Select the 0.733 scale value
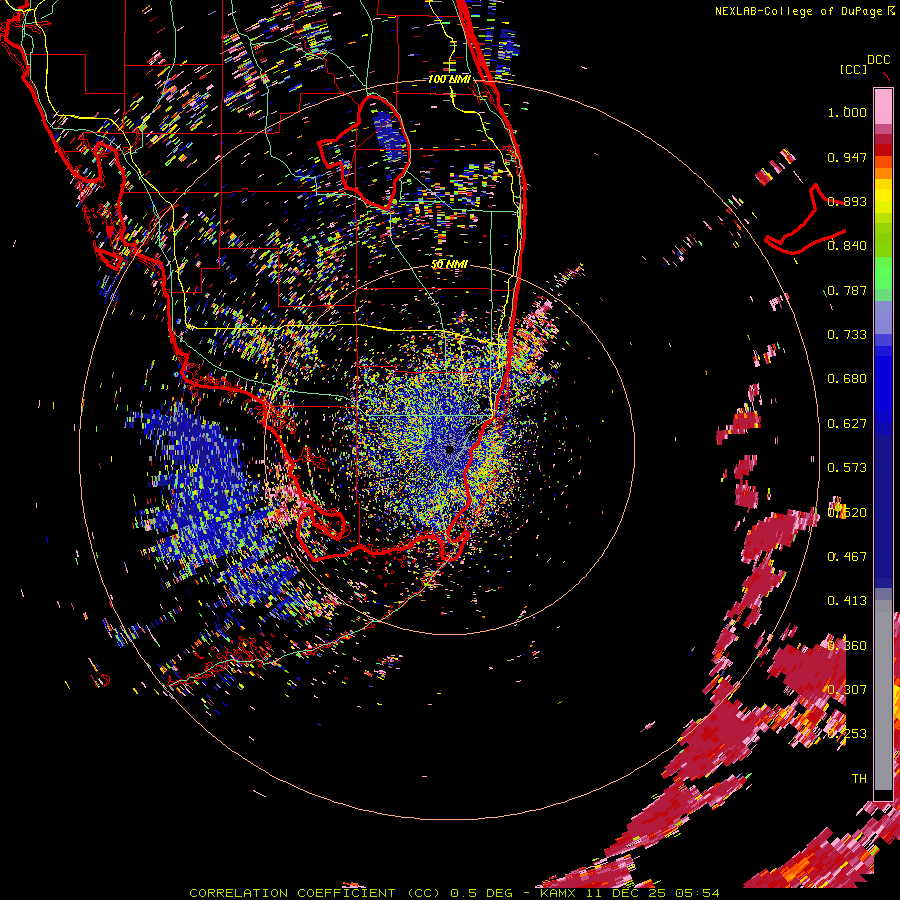This screenshot has height=900, width=900. click(x=847, y=335)
